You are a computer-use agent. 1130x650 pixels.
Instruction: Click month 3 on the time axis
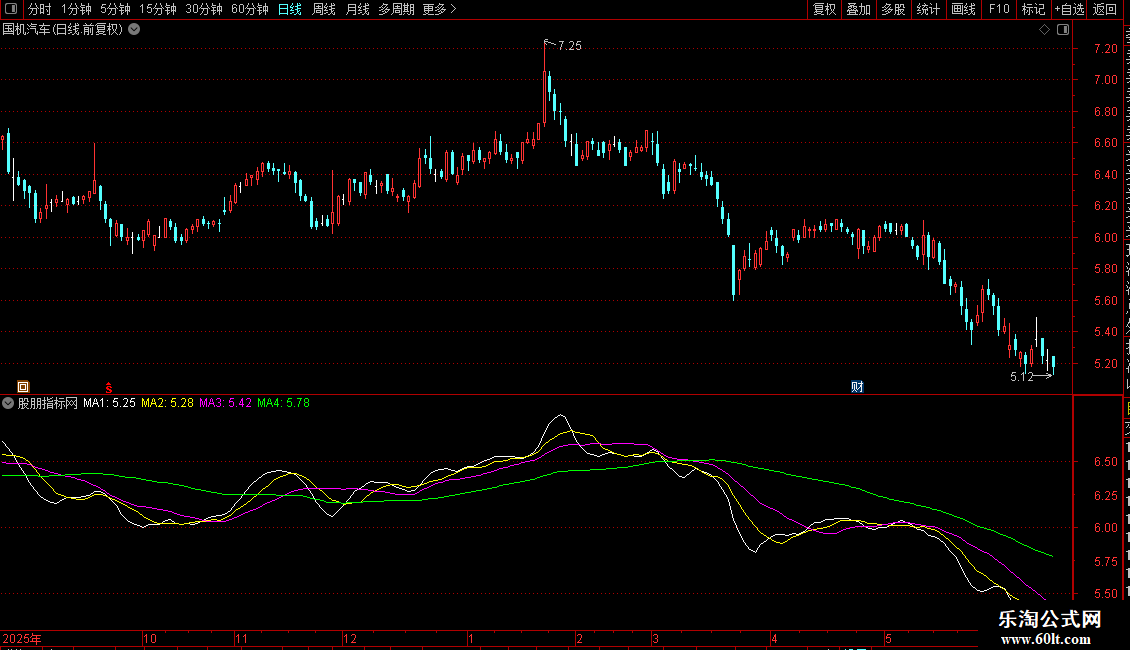[655, 638]
